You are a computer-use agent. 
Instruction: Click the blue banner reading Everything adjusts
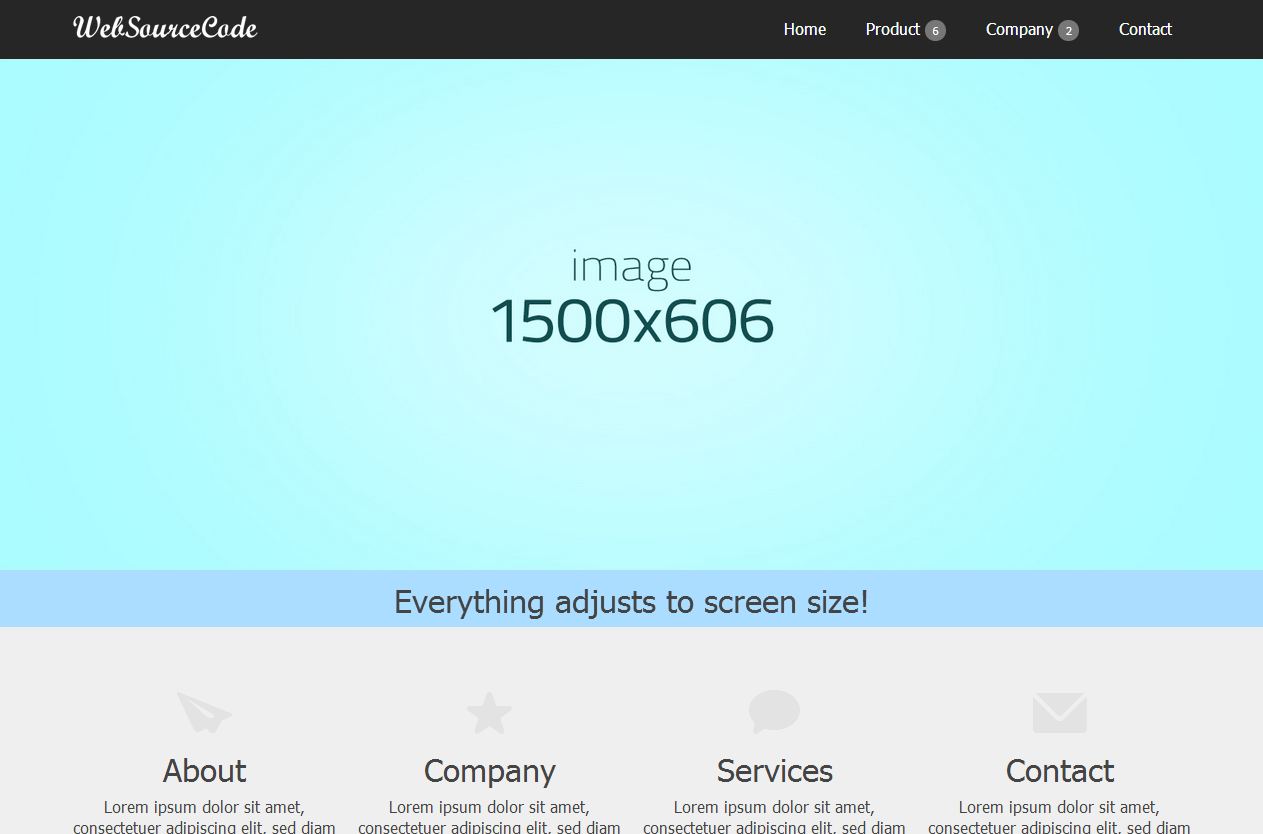pos(631,601)
